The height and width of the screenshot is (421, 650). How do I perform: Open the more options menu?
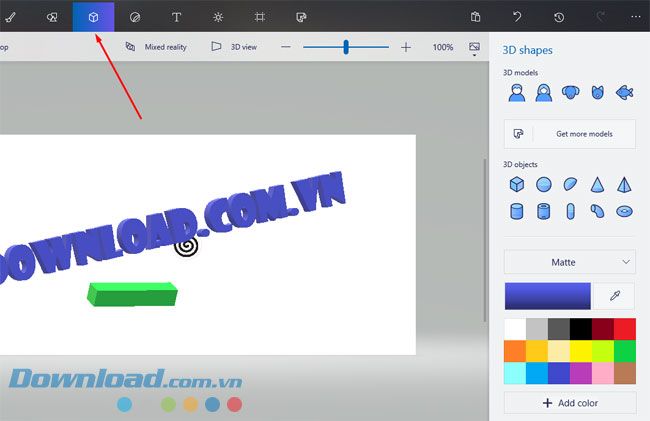tap(635, 17)
